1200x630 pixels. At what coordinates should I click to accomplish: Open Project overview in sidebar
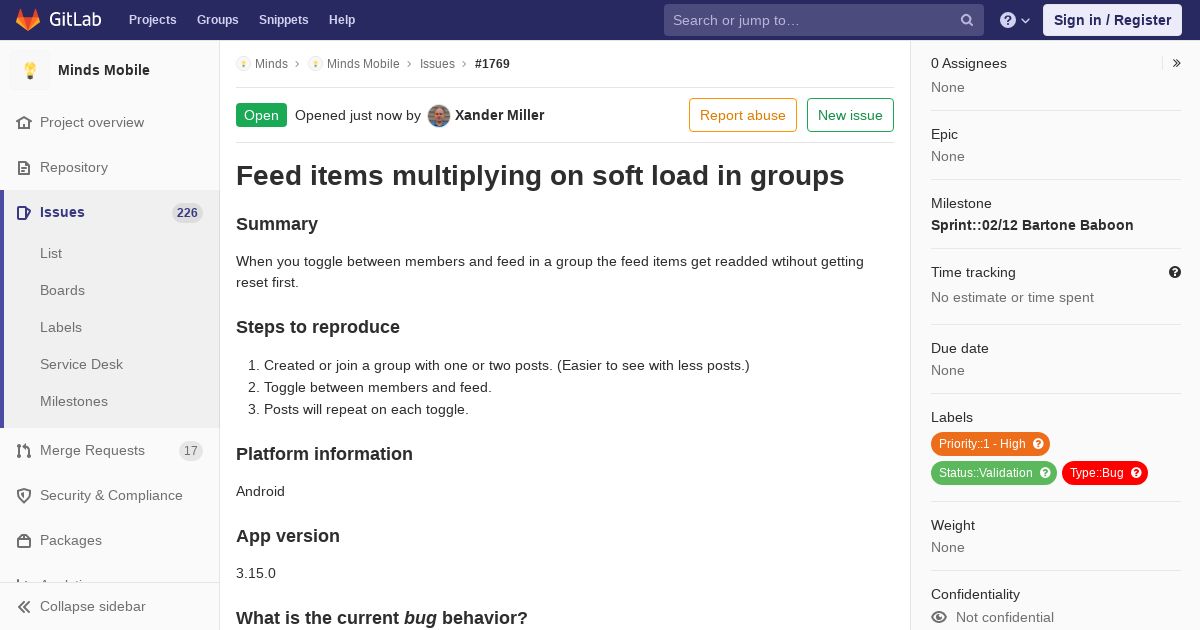click(x=92, y=122)
